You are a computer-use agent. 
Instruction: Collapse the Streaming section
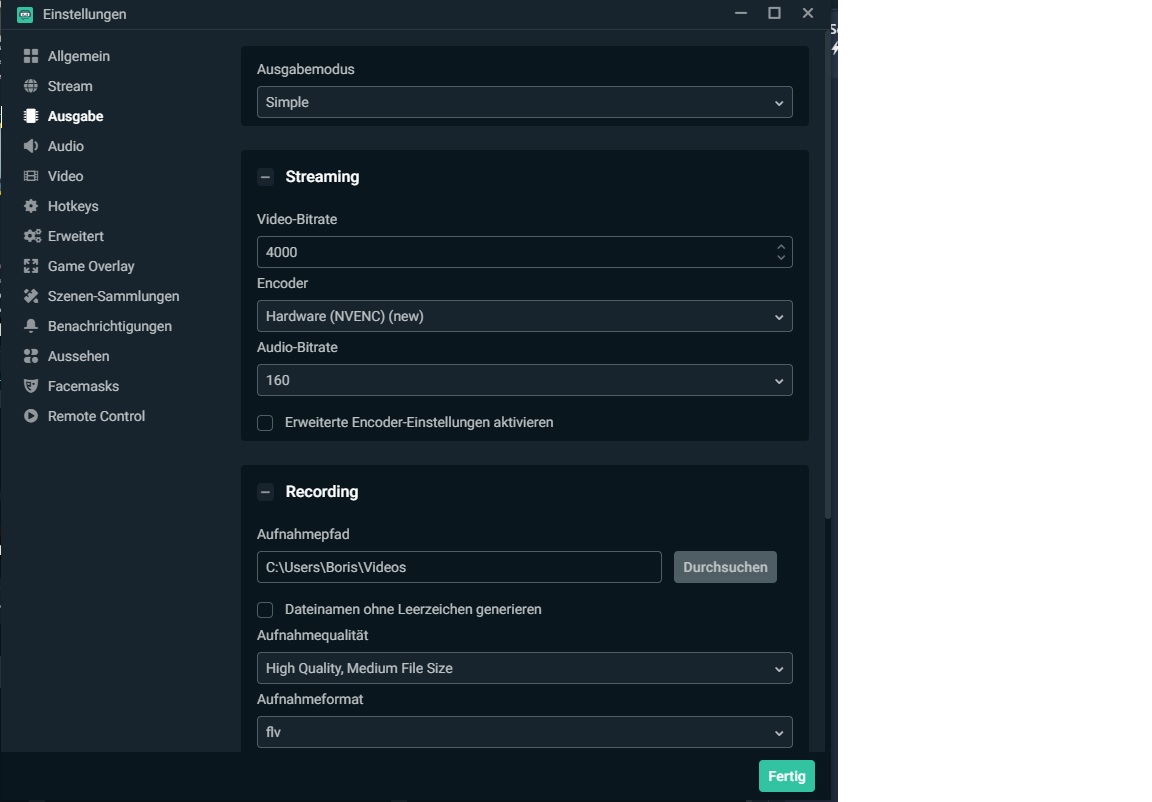pyautogui.click(x=265, y=177)
